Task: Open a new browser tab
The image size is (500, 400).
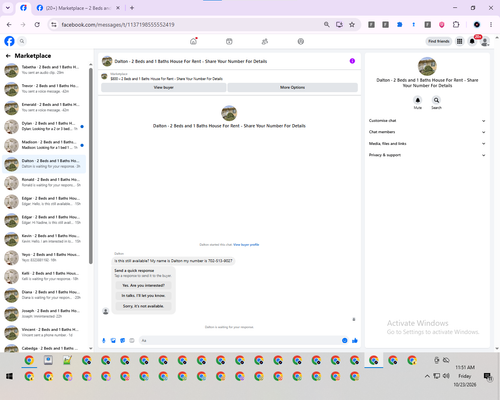Action: point(132,8)
